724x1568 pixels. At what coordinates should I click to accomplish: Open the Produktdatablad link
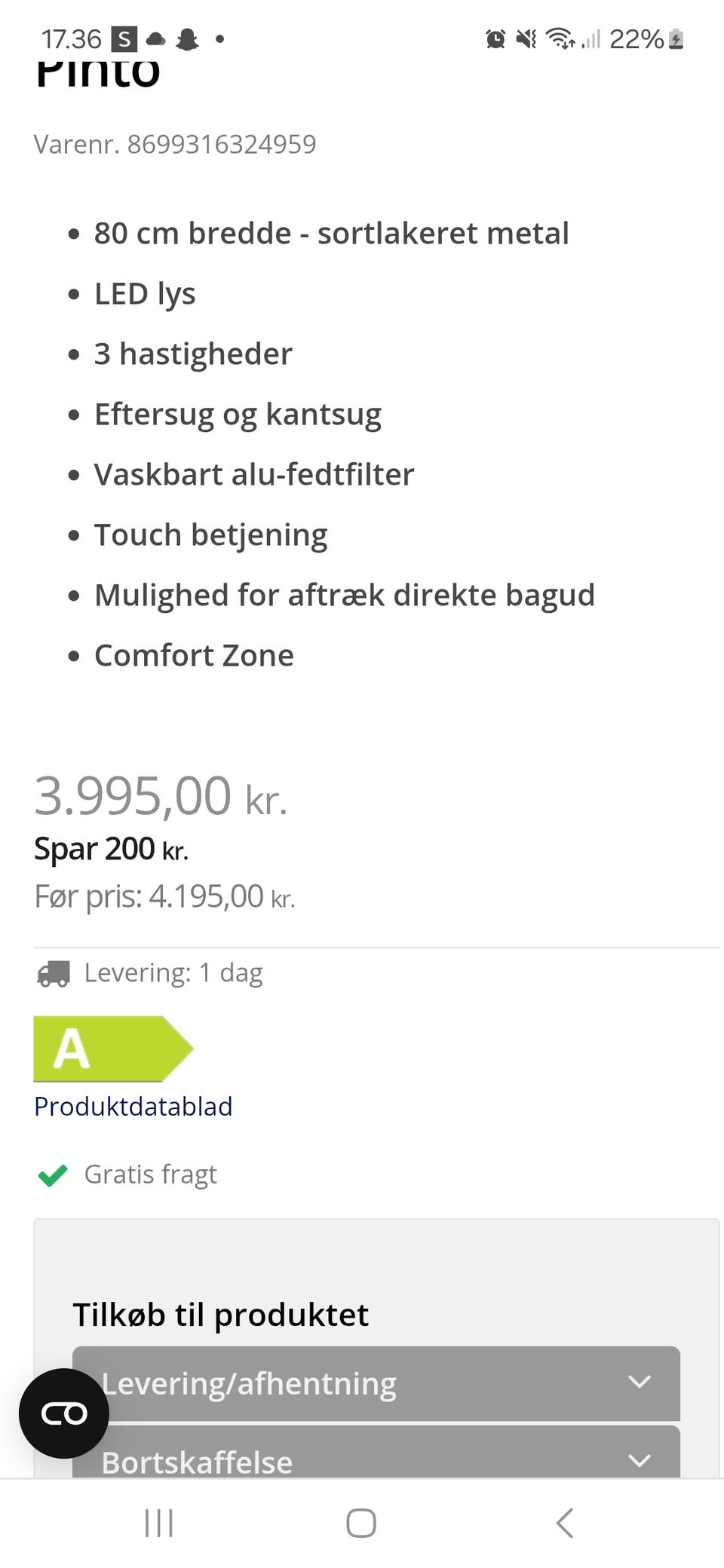[133, 1107]
